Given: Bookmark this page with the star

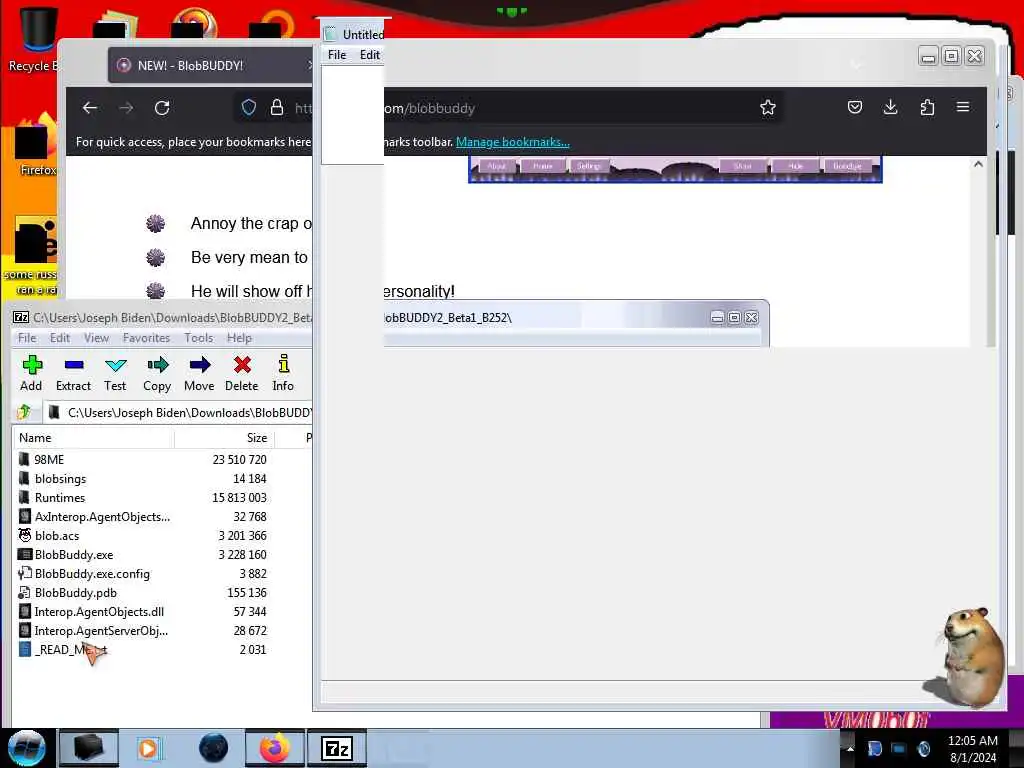Looking at the screenshot, I should click(768, 108).
